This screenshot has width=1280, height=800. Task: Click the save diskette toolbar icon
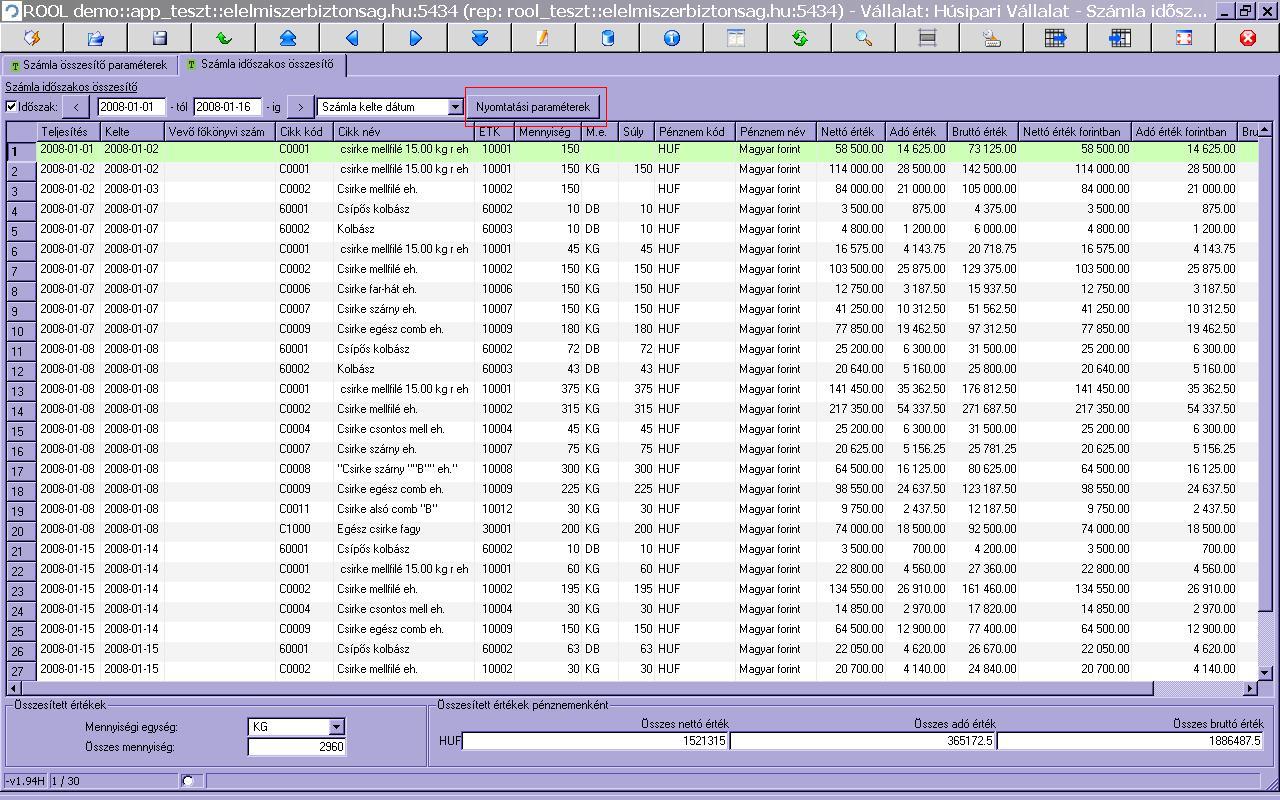pos(160,38)
